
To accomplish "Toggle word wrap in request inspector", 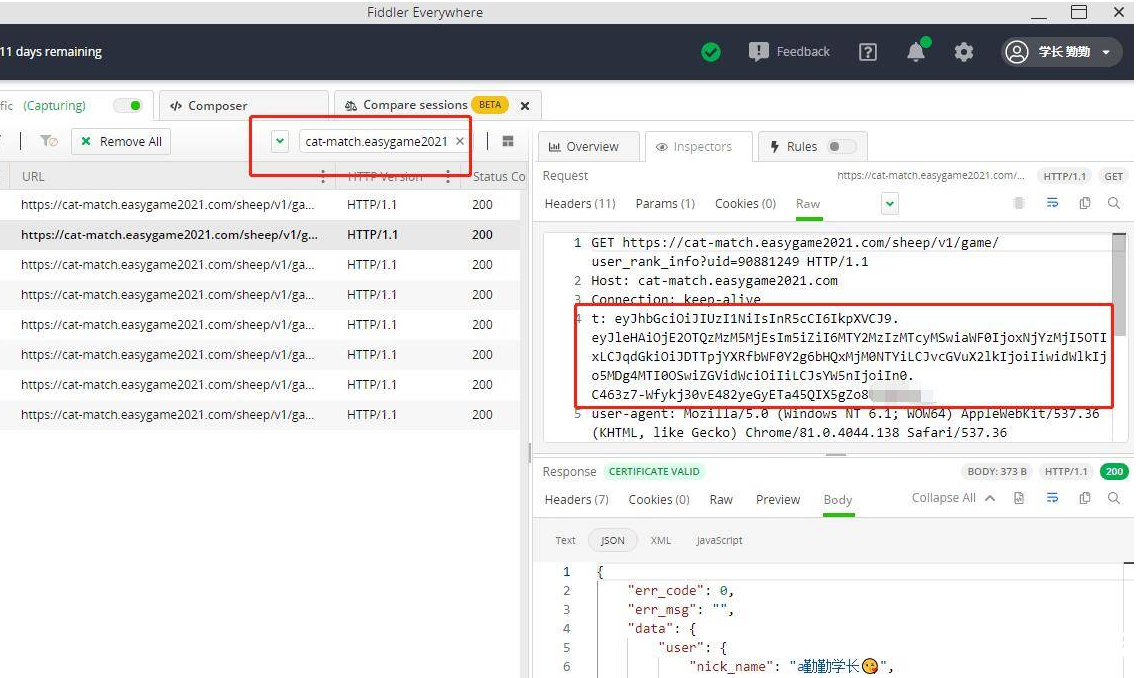I will 1052,204.
